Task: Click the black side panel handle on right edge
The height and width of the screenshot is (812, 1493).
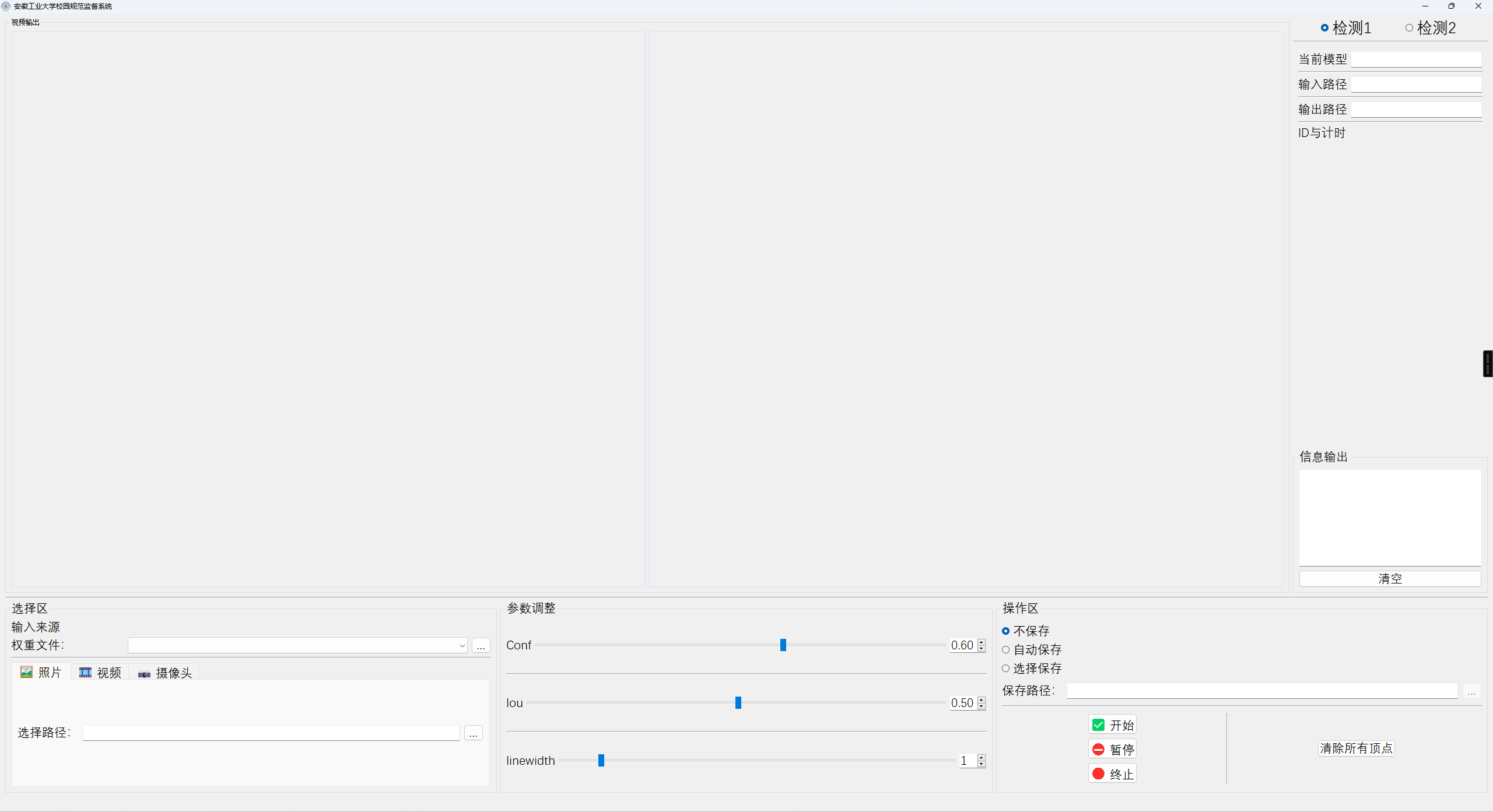Action: pyautogui.click(x=1488, y=364)
